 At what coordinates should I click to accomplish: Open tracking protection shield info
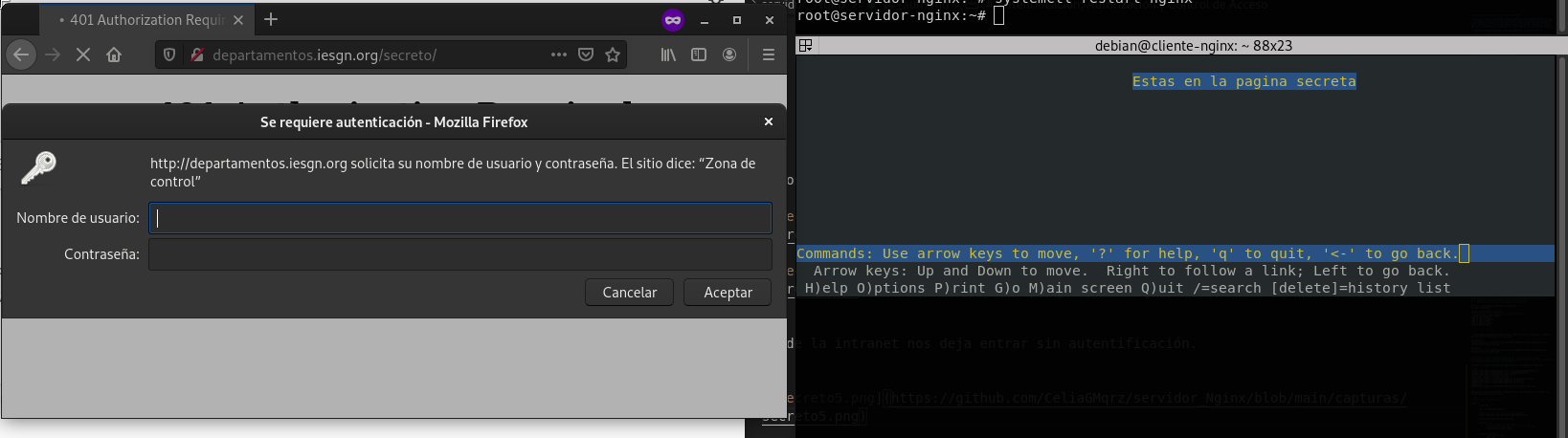[x=169, y=55]
